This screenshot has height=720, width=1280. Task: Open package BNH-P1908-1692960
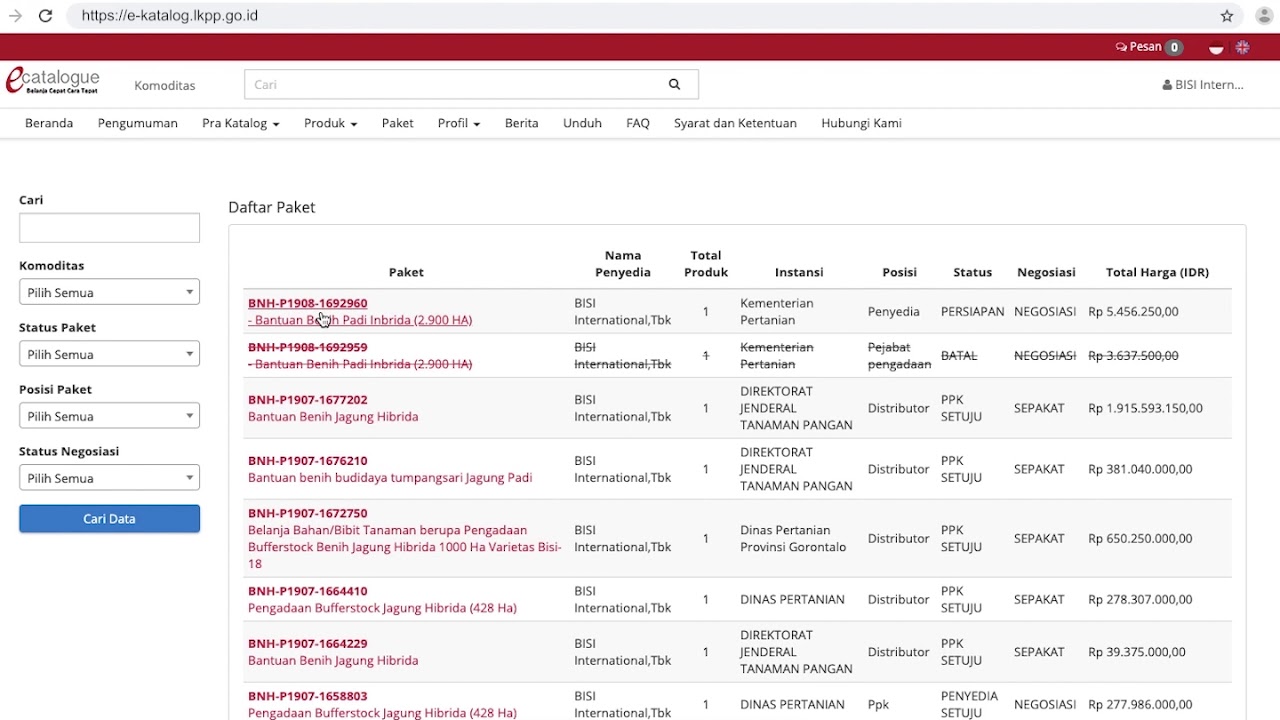pos(307,303)
